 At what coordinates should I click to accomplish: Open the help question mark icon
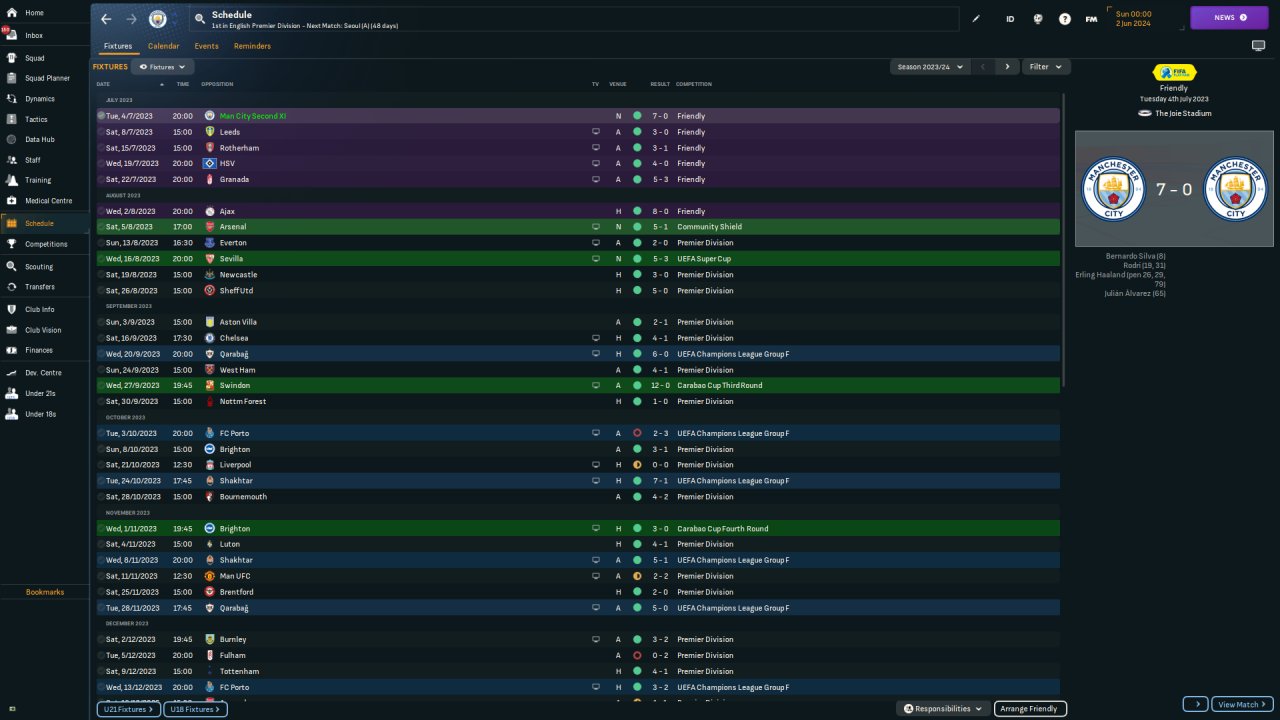[x=1065, y=19]
